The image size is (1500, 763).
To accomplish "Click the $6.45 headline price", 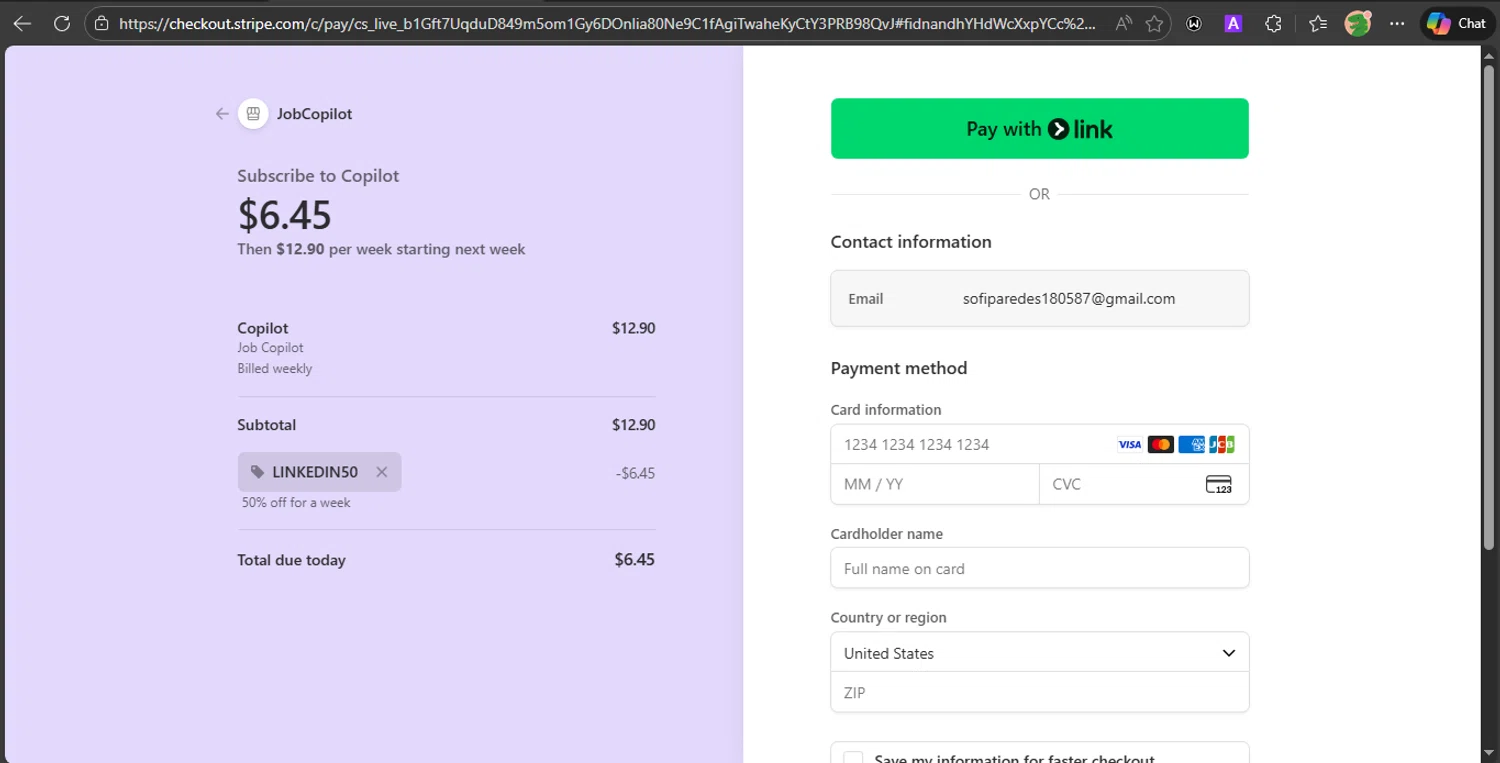I will pos(284,215).
